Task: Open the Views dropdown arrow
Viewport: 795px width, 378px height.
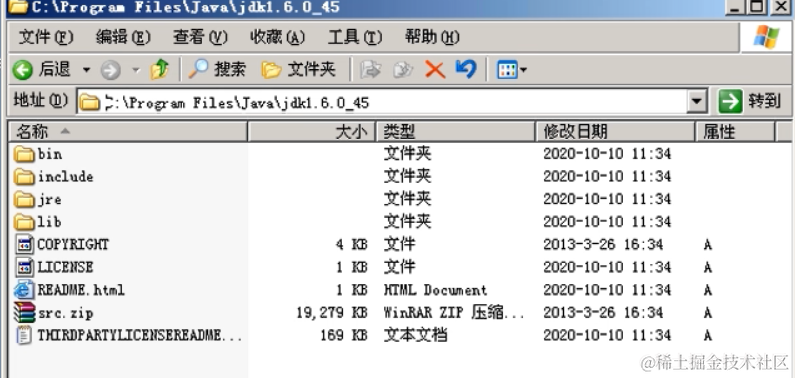Action: coord(523,70)
